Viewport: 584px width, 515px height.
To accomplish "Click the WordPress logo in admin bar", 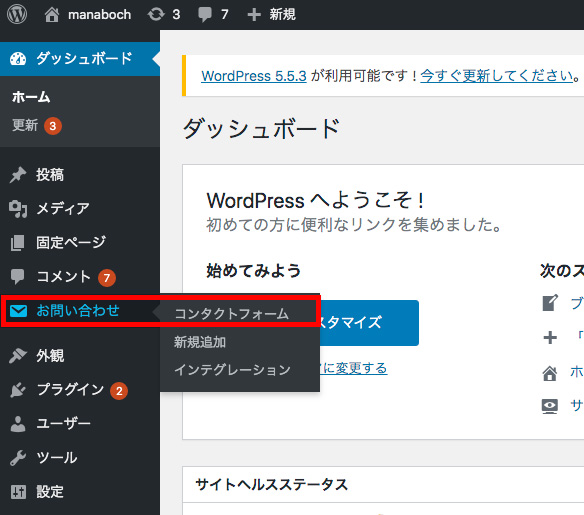I will pos(17,15).
